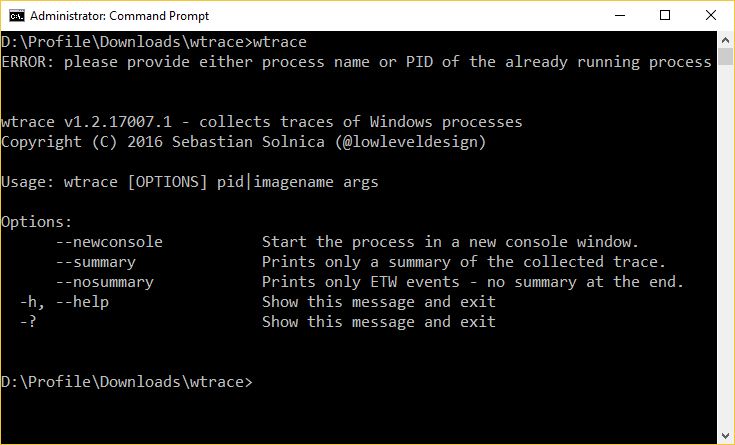Close the Administrator Command Prompt window
This screenshot has width=735, height=445.
pos(711,15)
